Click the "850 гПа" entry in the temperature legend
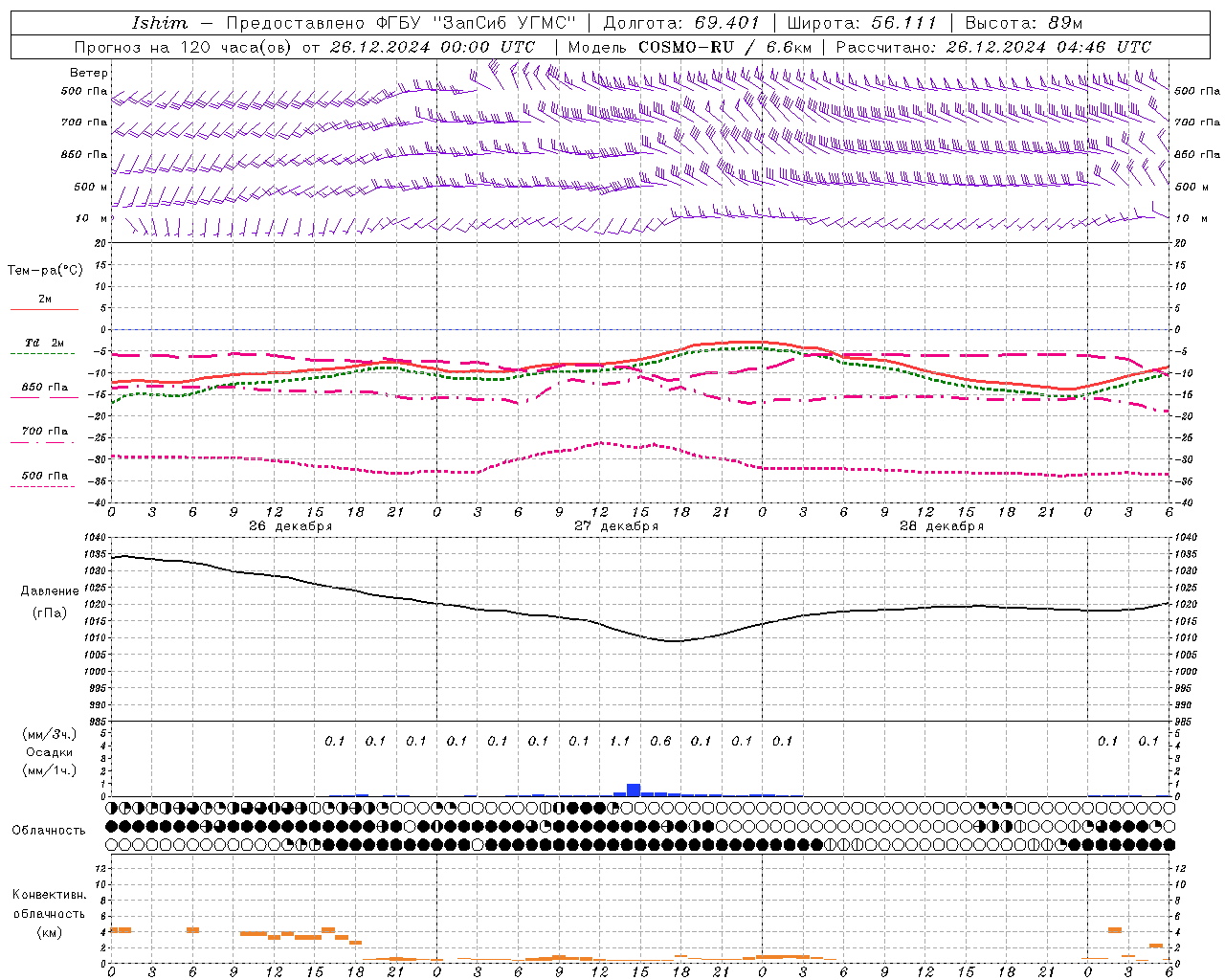This screenshot has width=1225, height=980. (x=45, y=388)
